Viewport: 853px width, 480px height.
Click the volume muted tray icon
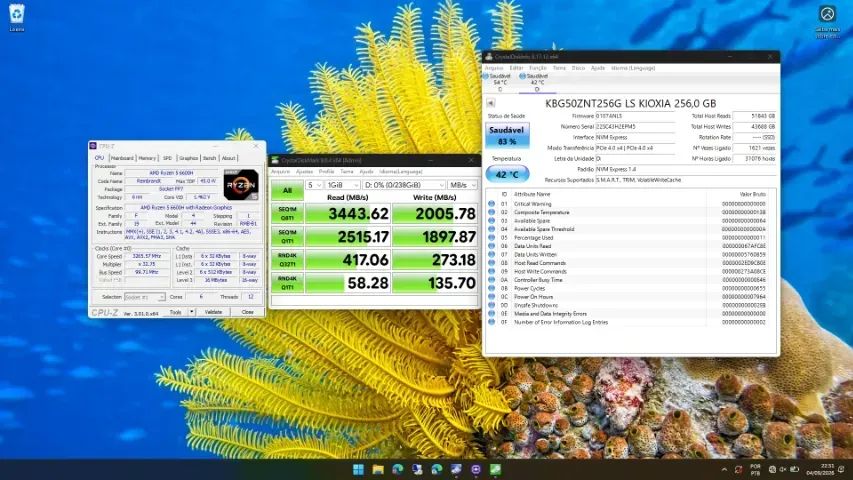783,469
